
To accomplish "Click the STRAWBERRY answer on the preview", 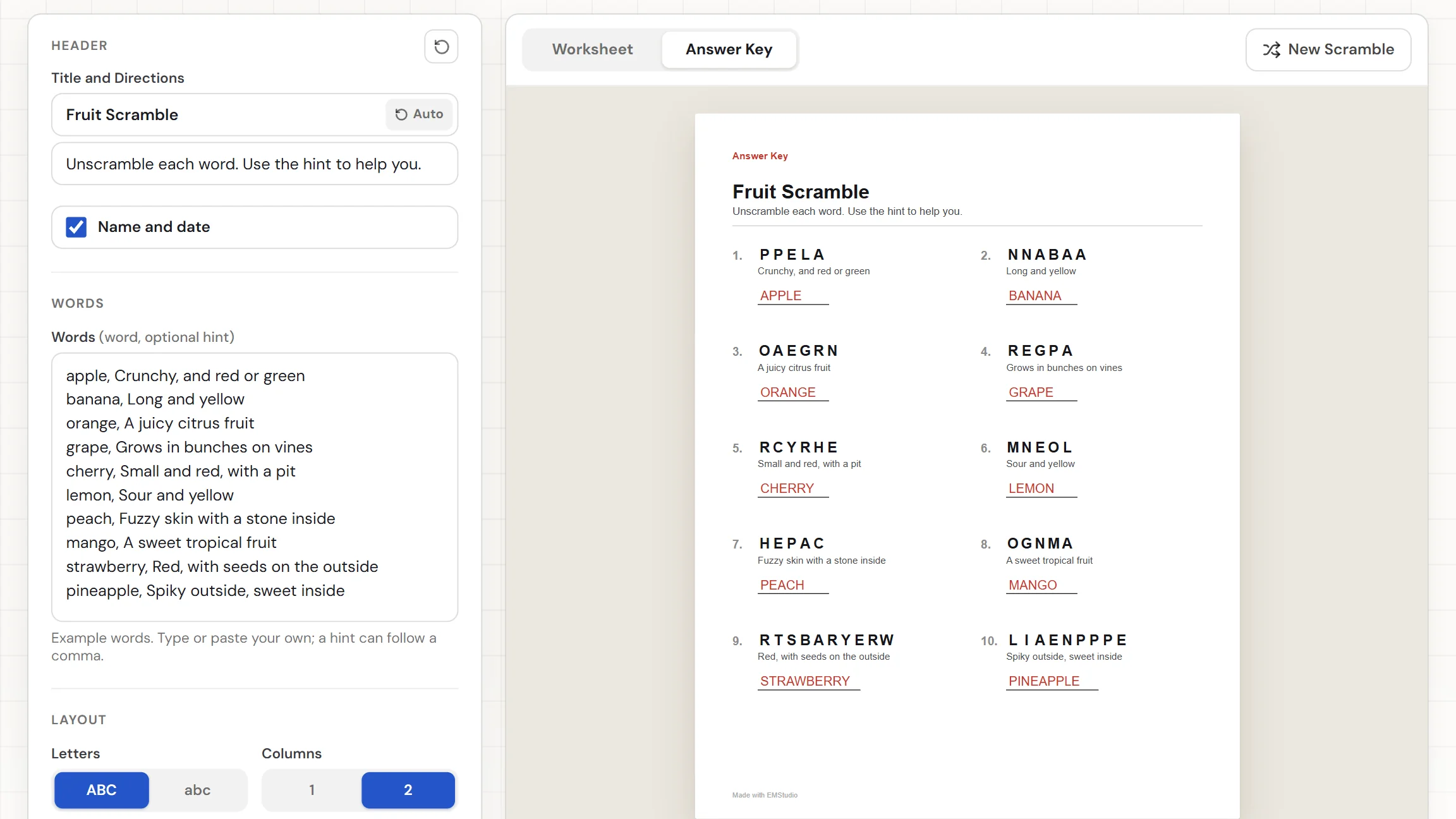I will (x=805, y=681).
